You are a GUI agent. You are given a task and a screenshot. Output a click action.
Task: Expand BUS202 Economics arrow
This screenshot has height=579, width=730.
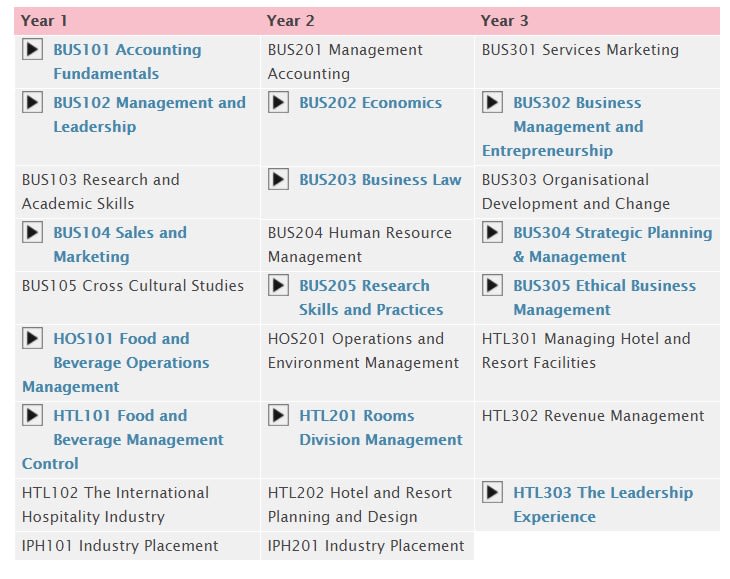(x=278, y=102)
